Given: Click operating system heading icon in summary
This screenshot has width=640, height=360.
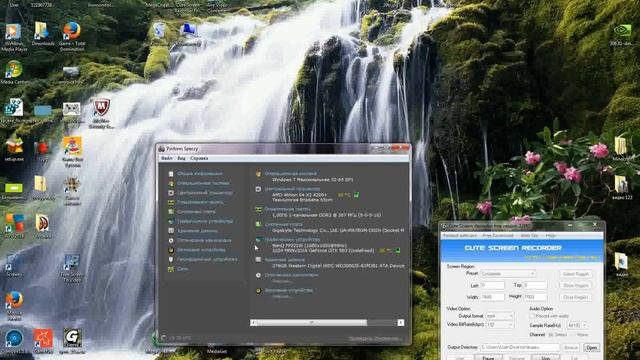Looking at the screenshot, I should tap(258, 174).
